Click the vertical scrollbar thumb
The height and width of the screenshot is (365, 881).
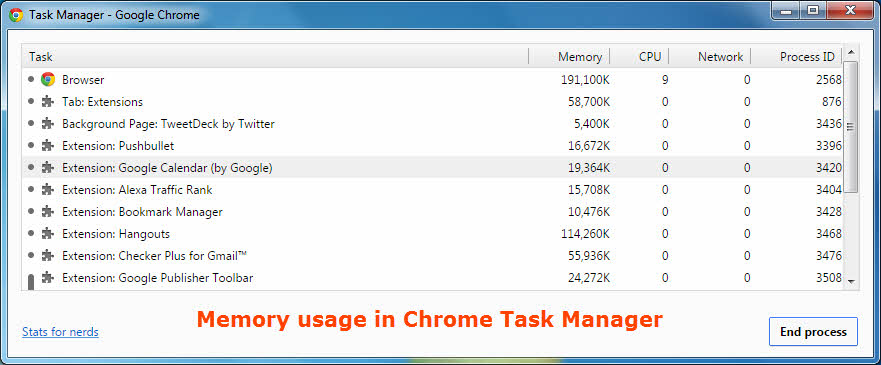[x=851, y=127]
